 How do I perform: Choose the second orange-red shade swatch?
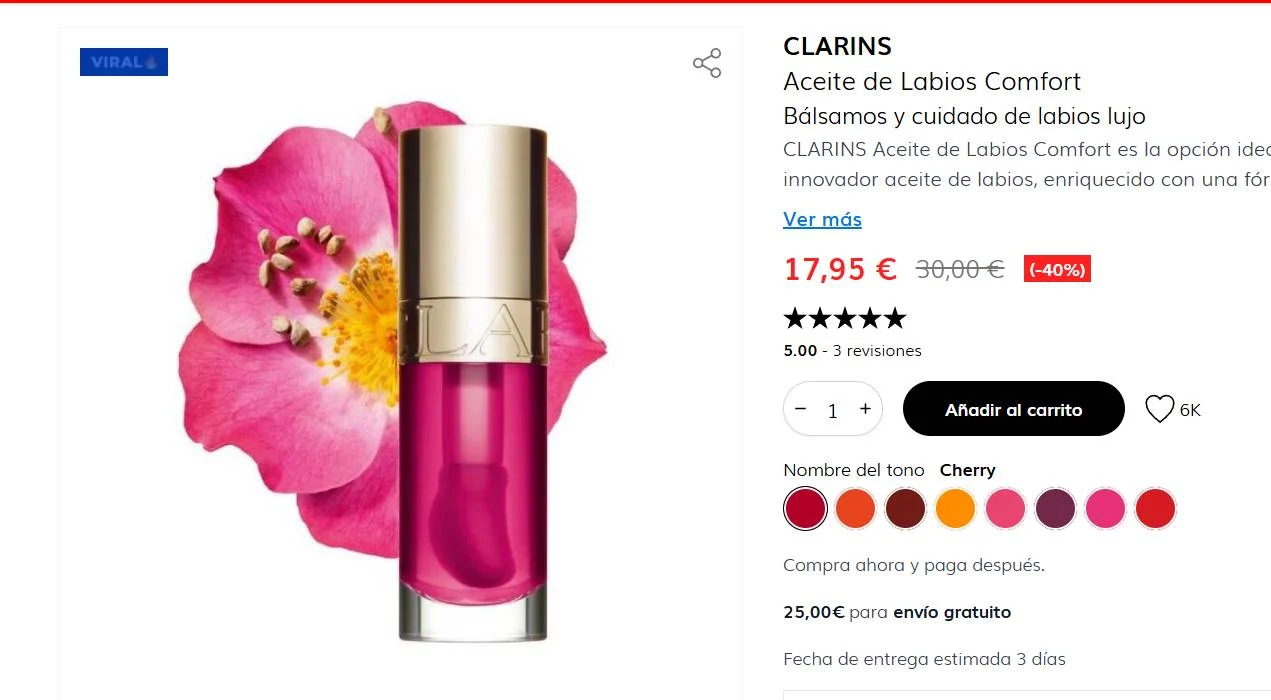855,509
